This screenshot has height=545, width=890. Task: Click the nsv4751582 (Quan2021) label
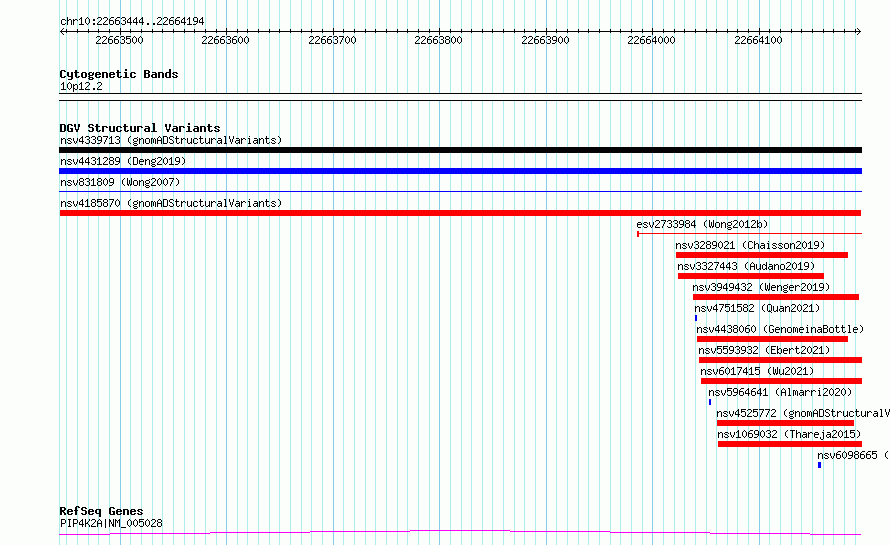pos(757,308)
